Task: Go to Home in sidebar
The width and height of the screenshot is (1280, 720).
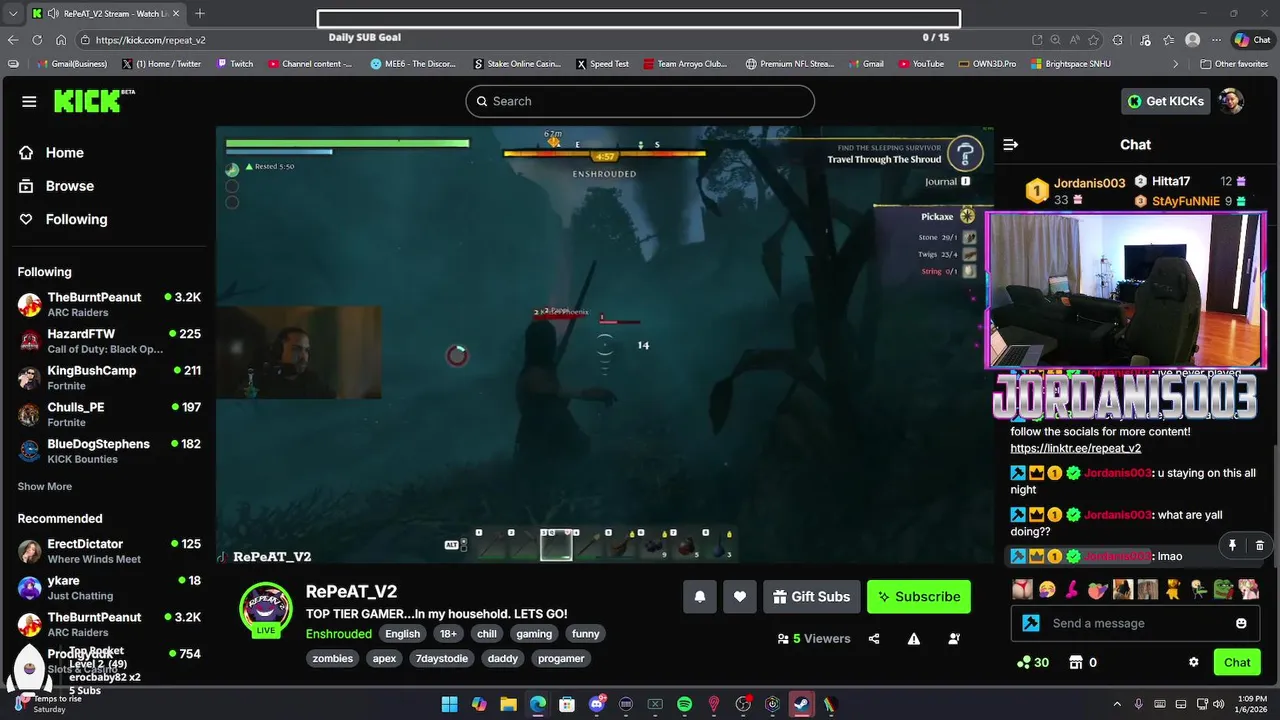Action: tap(64, 153)
